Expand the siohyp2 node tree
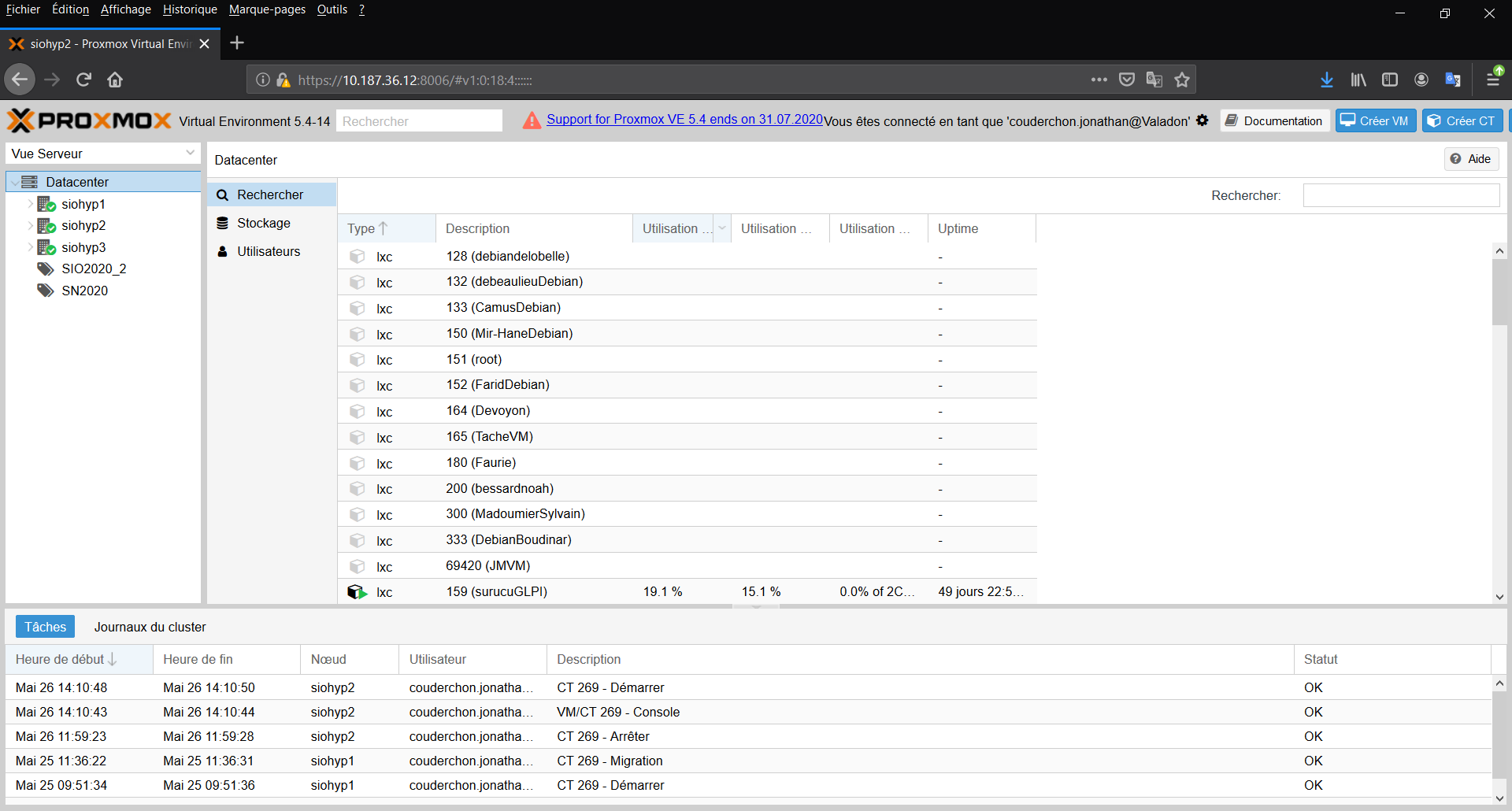 click(x=30, y=225)
